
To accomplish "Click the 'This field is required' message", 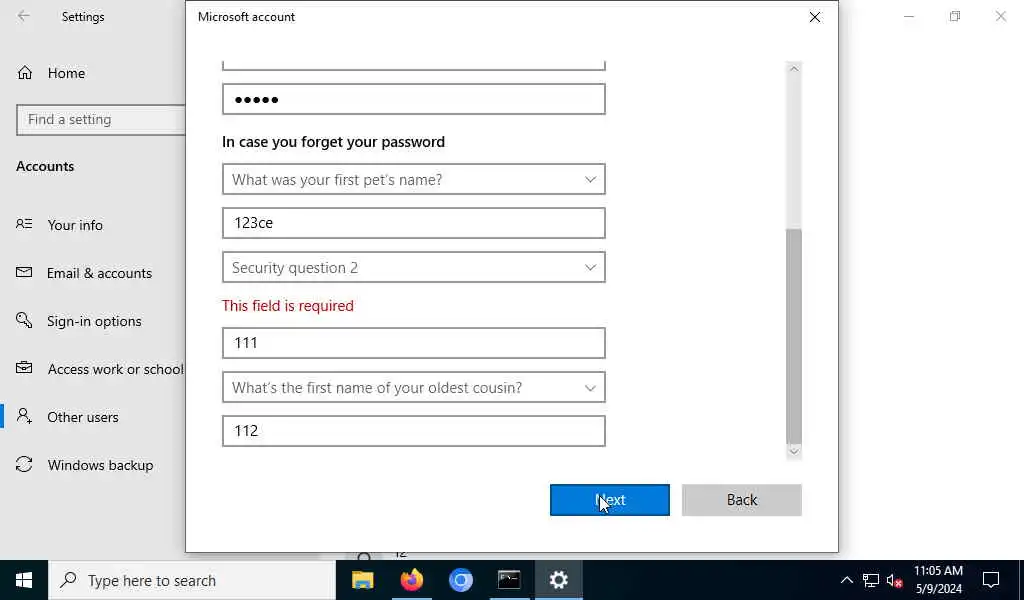I will pyautogui.click(x=287, y=306).
